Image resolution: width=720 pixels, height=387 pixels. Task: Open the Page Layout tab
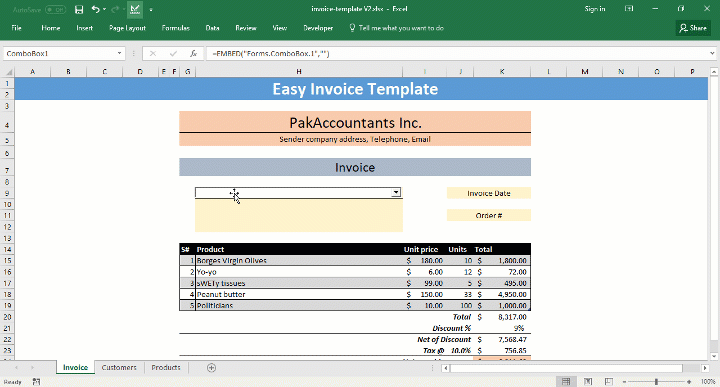click(127, 28)
